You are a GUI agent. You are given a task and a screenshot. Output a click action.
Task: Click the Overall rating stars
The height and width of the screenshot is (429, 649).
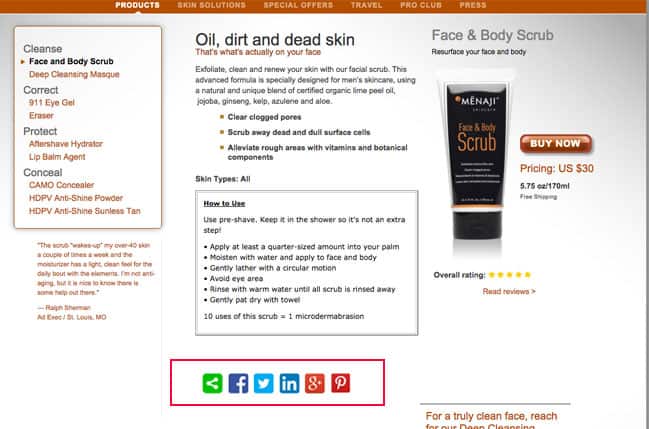pyautogui.click(x=510, y=275)
